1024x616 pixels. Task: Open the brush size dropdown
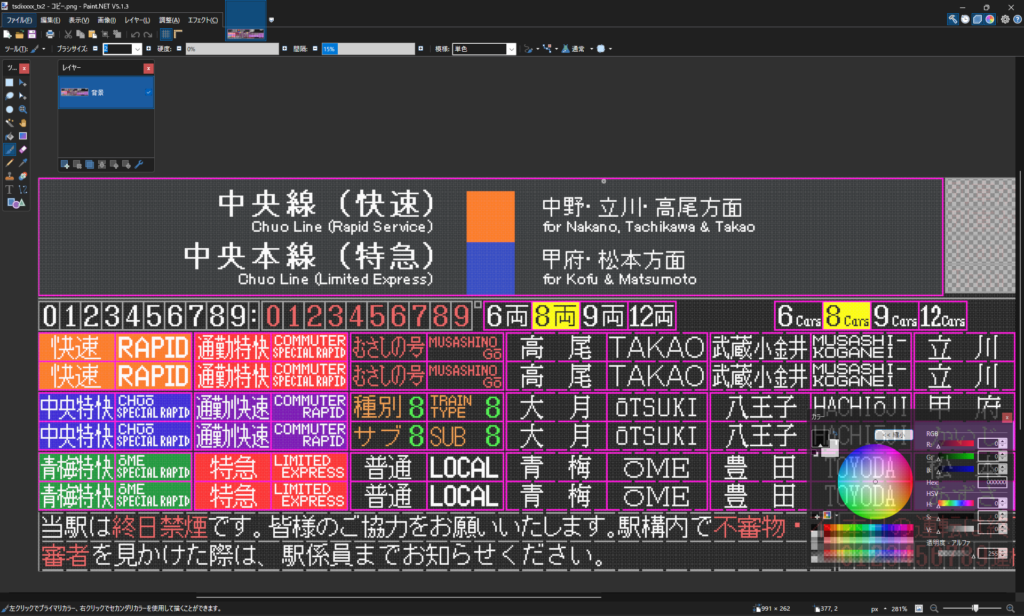[137, 48]
